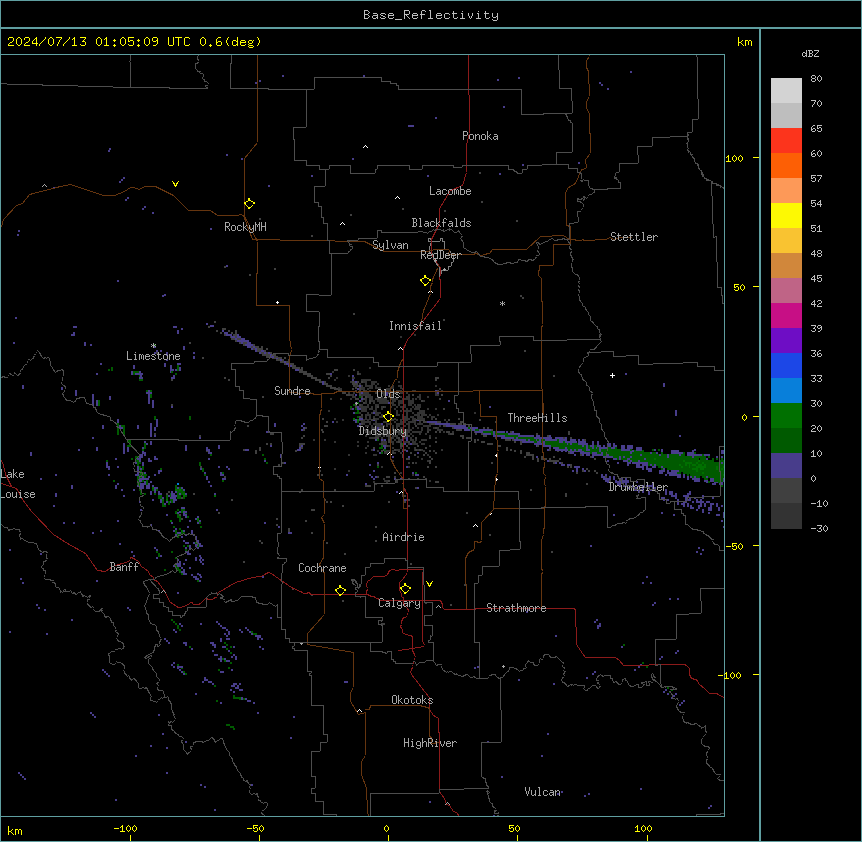Click the ThreeHills label
Image resolution: width=862 pixels, height=842 pixels.
(537, 418)
